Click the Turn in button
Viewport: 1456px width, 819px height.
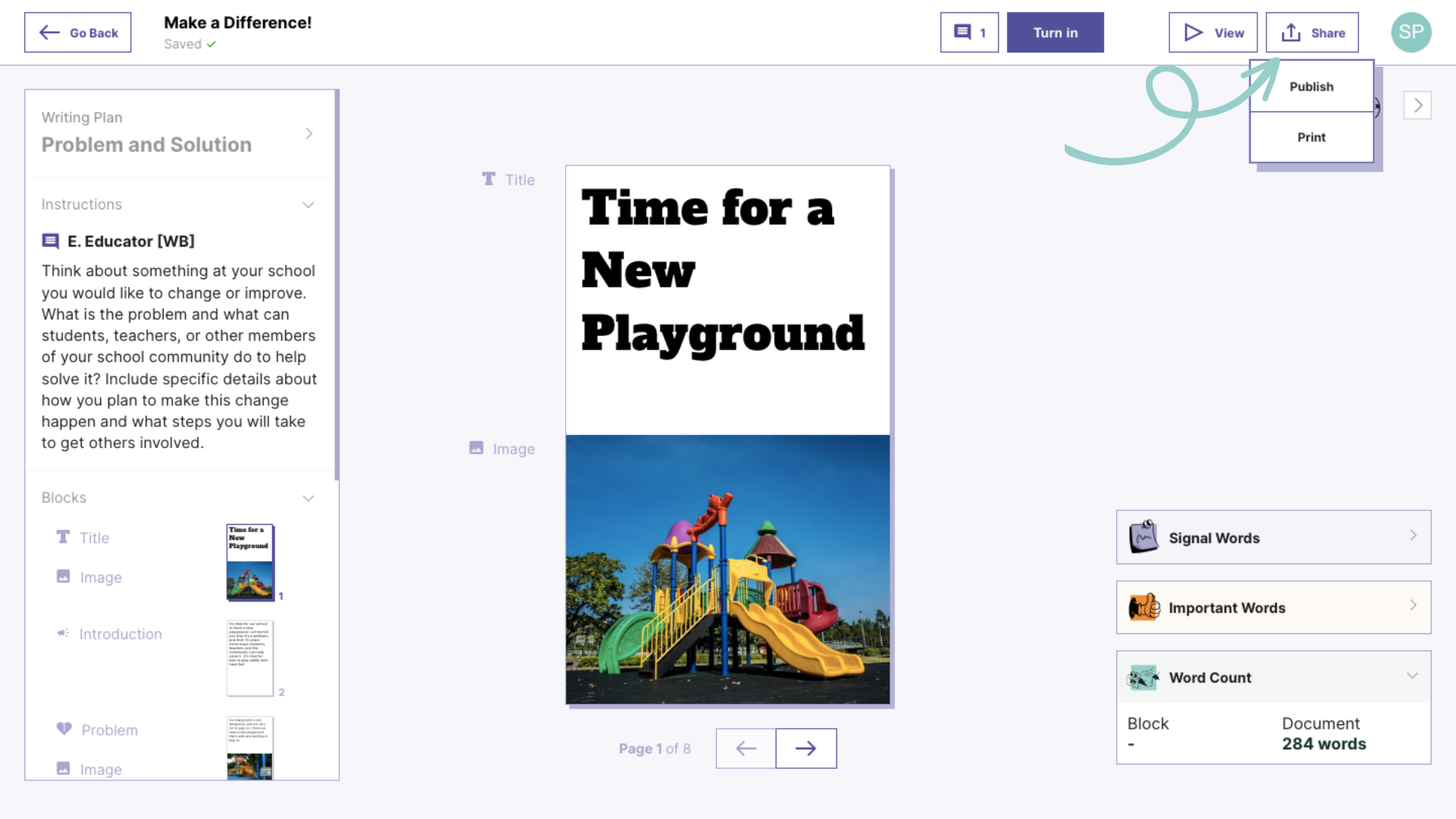[x=1054, y=33]
